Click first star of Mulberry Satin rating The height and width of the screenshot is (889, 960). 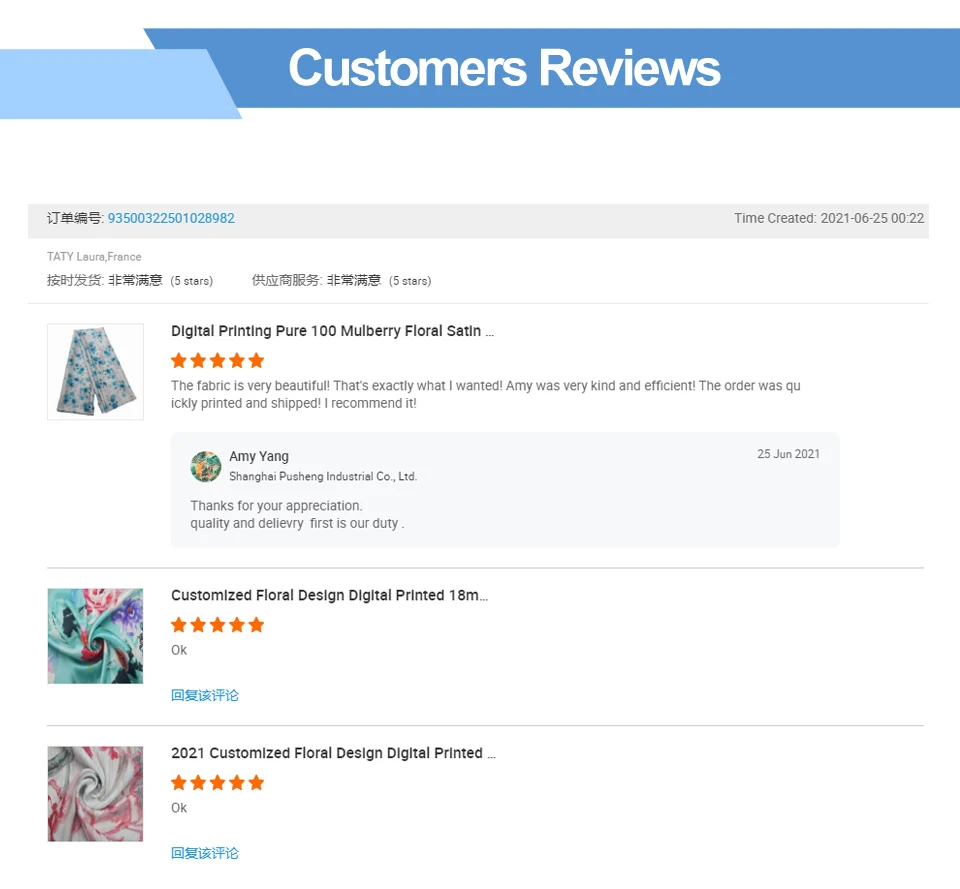179,361
